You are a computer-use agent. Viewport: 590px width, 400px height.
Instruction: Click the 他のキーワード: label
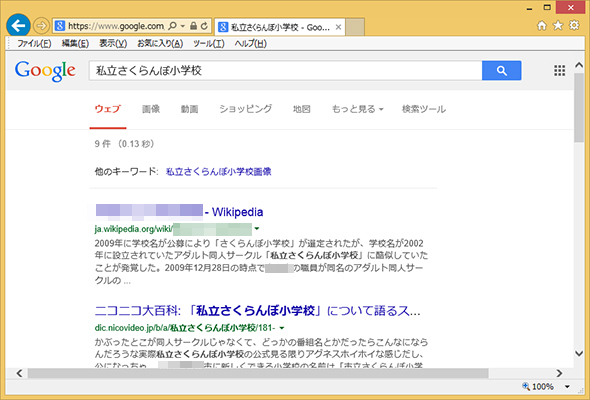tap(126, 172)
